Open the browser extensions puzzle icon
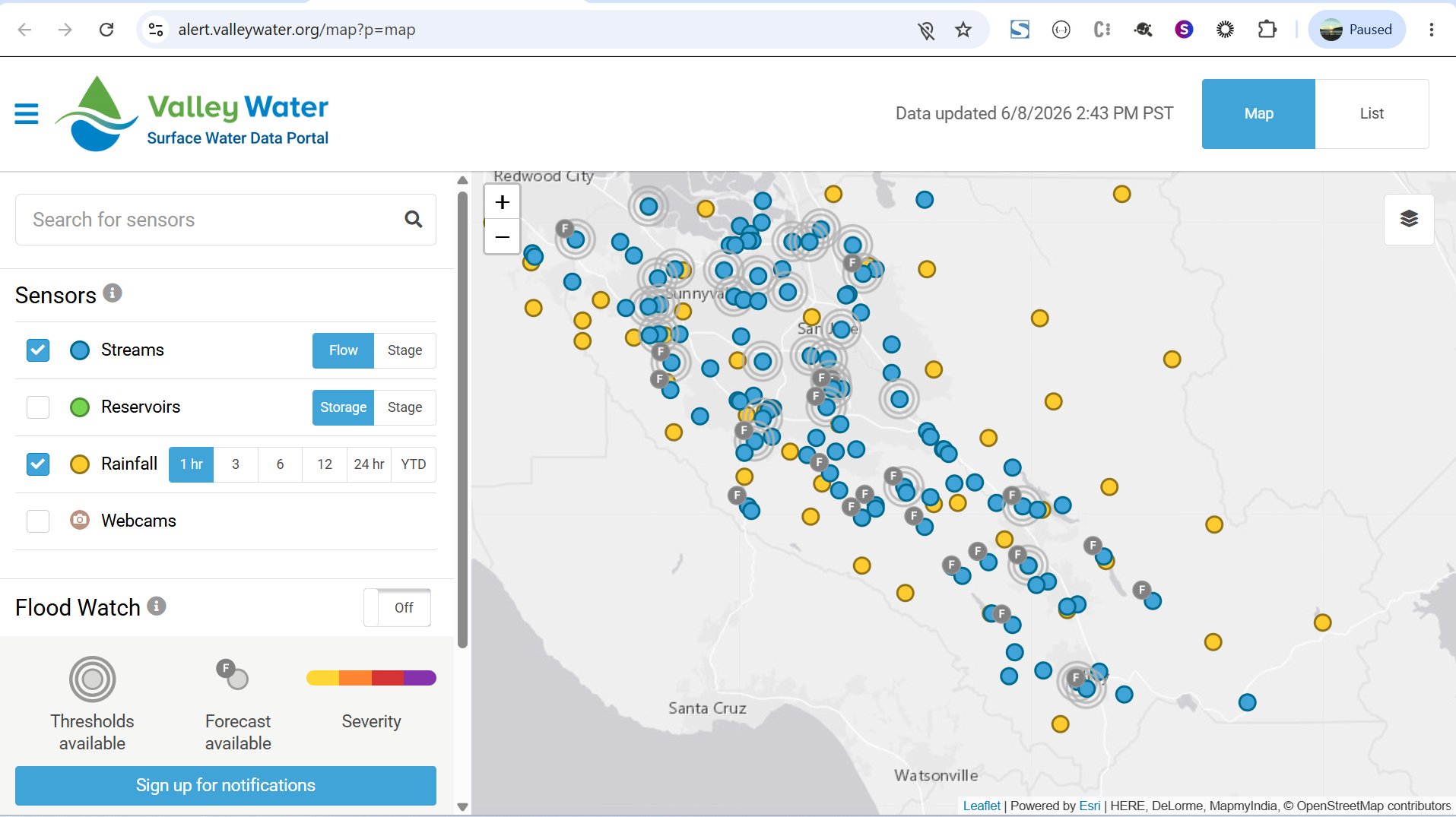Screen dimensions: 1456x817 [1267, 30]
